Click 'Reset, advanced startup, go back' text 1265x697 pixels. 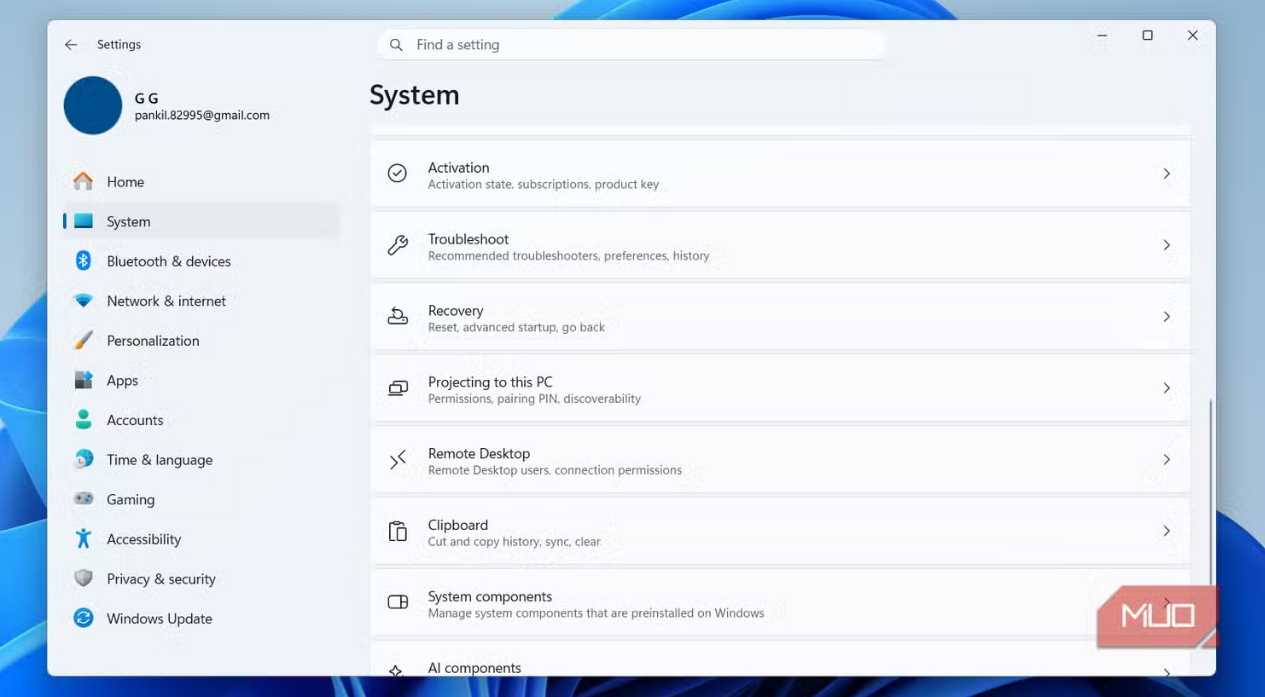tap(516, 327)
